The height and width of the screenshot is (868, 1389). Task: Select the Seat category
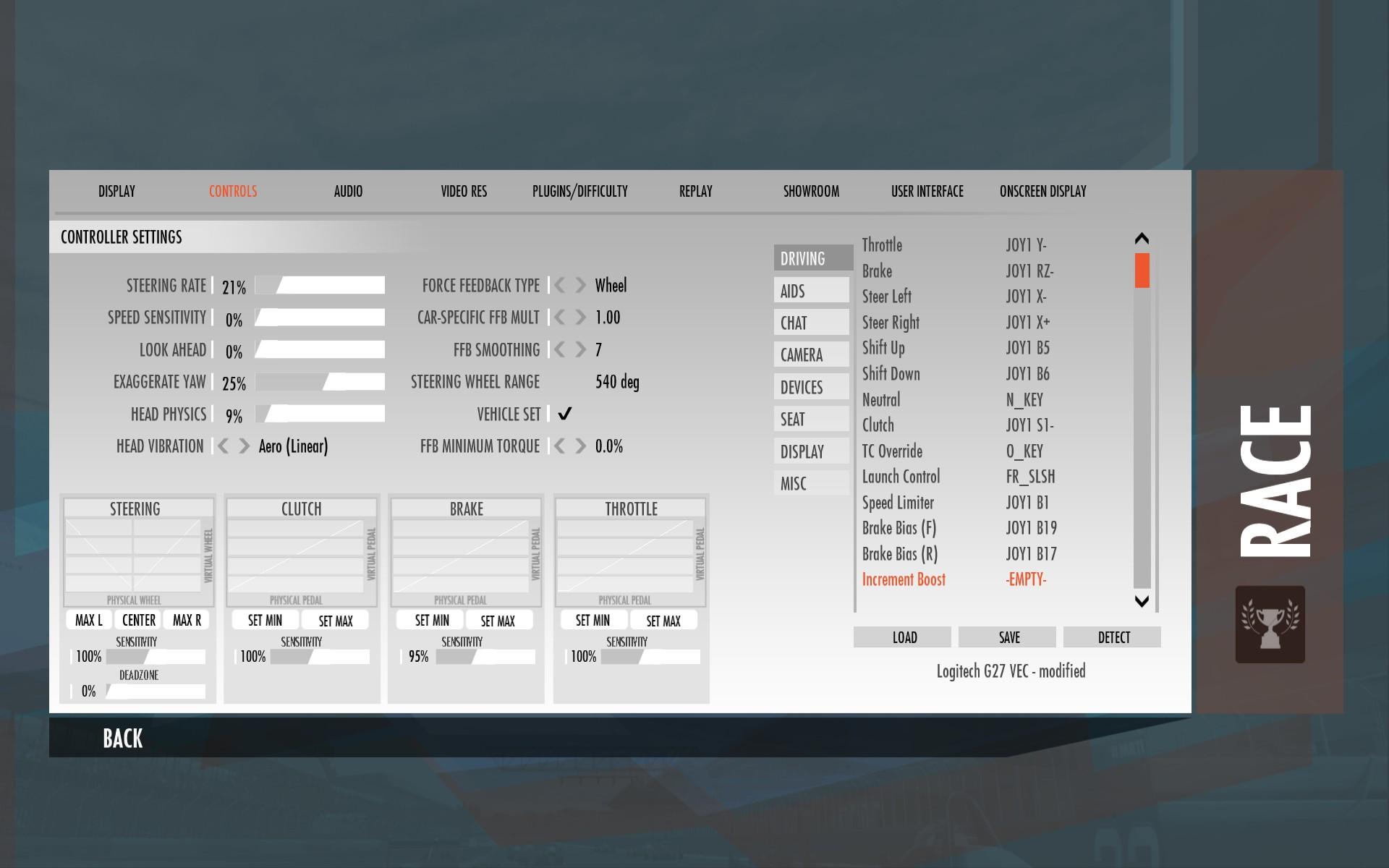coord(811,420)
